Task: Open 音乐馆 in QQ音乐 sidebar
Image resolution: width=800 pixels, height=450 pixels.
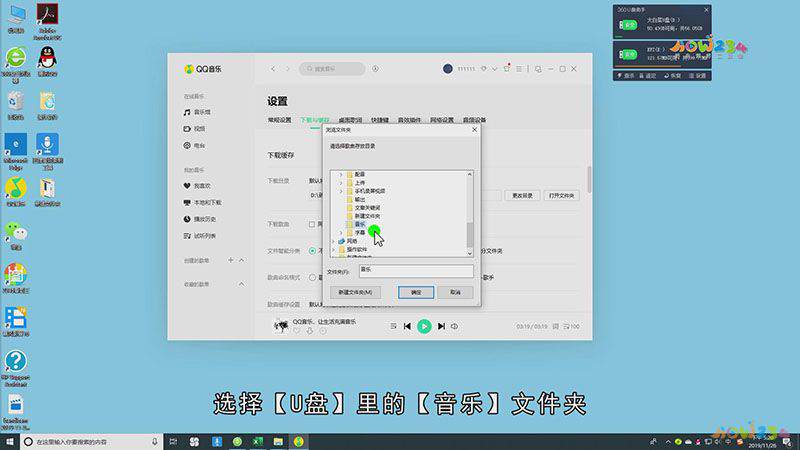Action: click(x=197, y=112)
